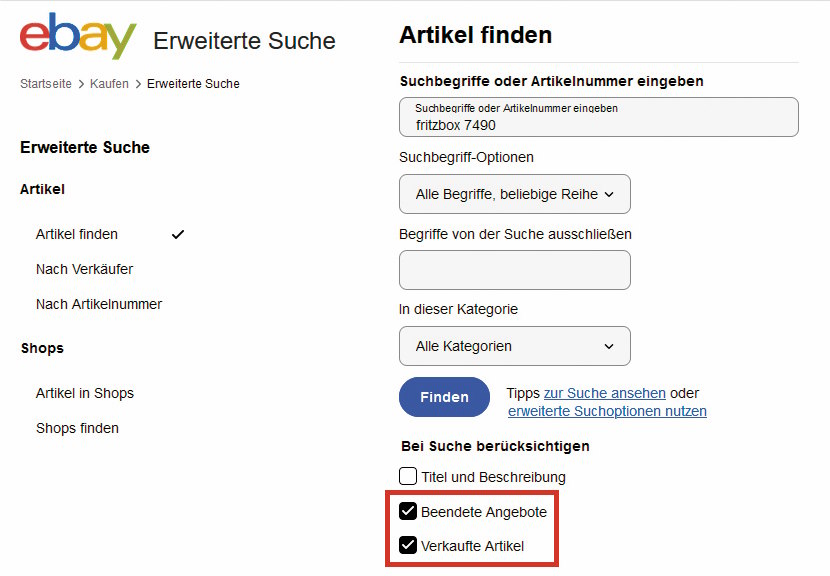830x576 pixels.
Task: Click Erweiterte Suche breadcrumb text
Action: (x=193, y=84)
